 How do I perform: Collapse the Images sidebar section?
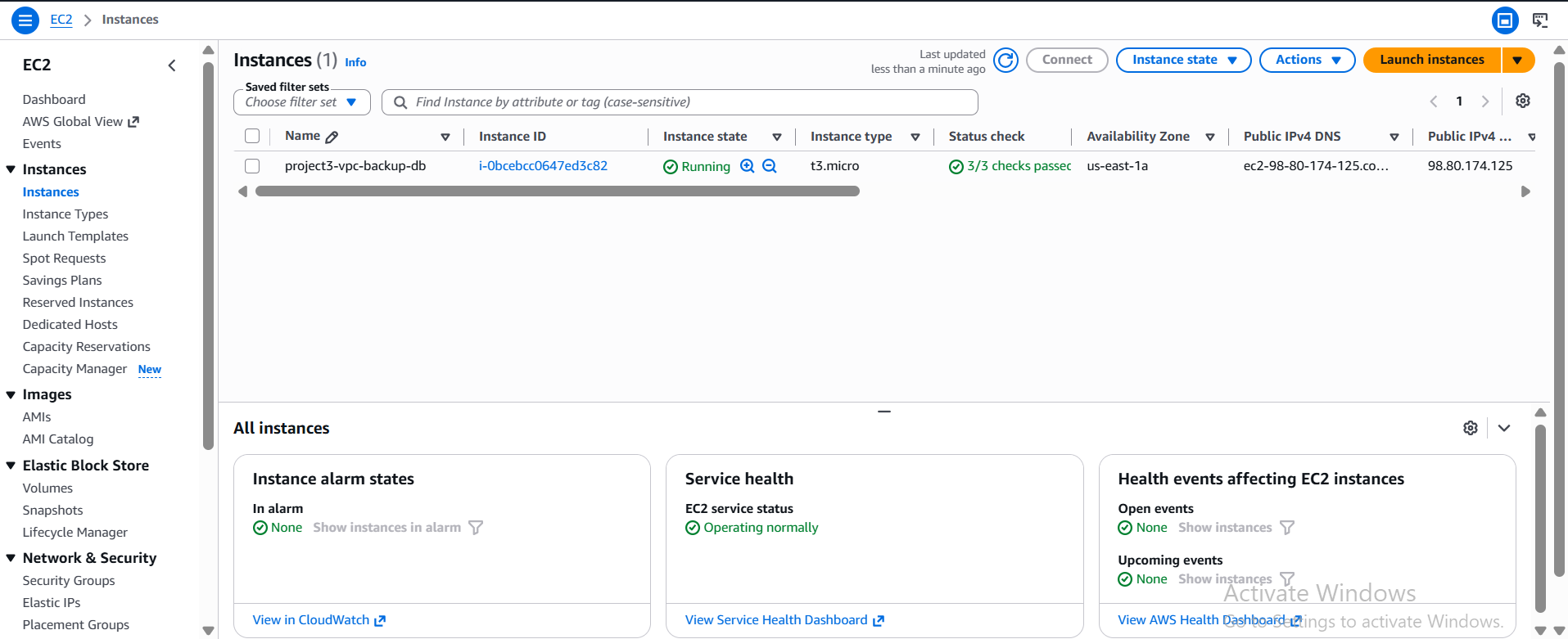pyautogui.click(x=11, y=394)
